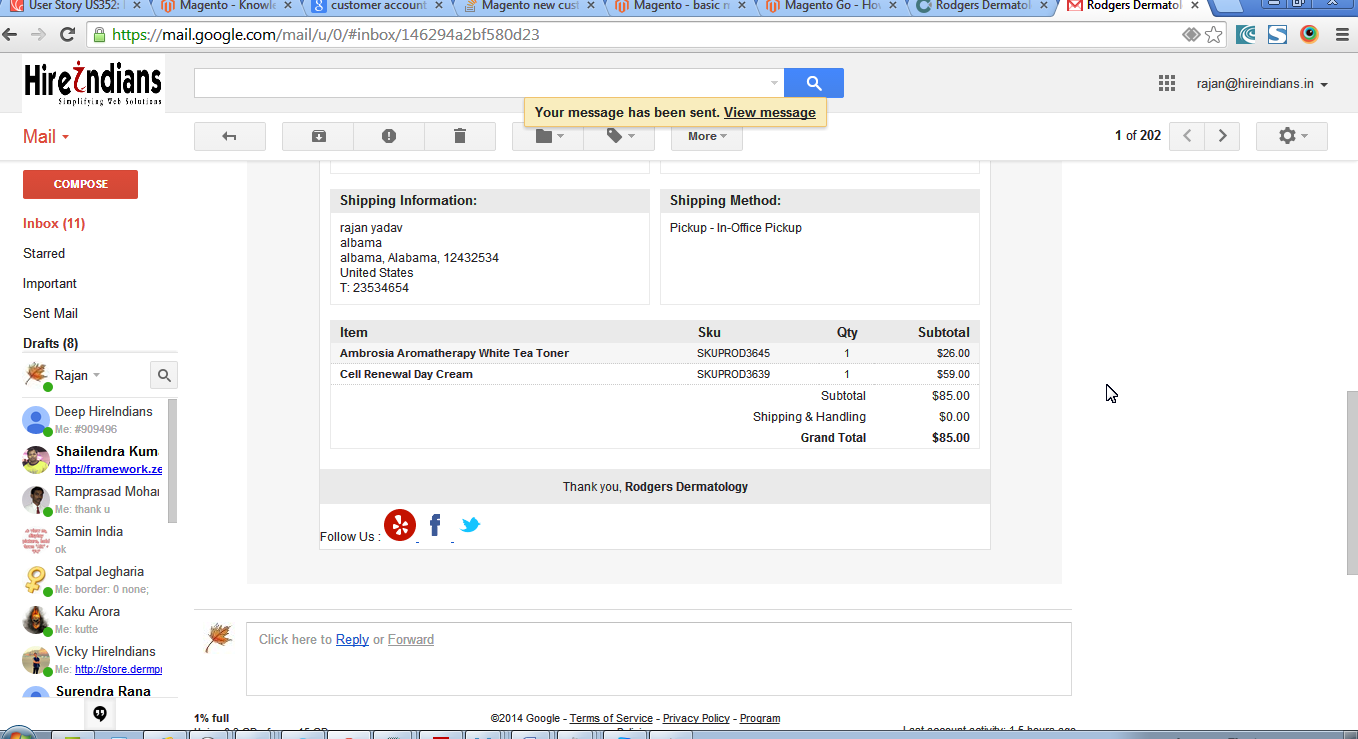Open the View message link in the notification
1358x739 pixels.
coord(770,112)
